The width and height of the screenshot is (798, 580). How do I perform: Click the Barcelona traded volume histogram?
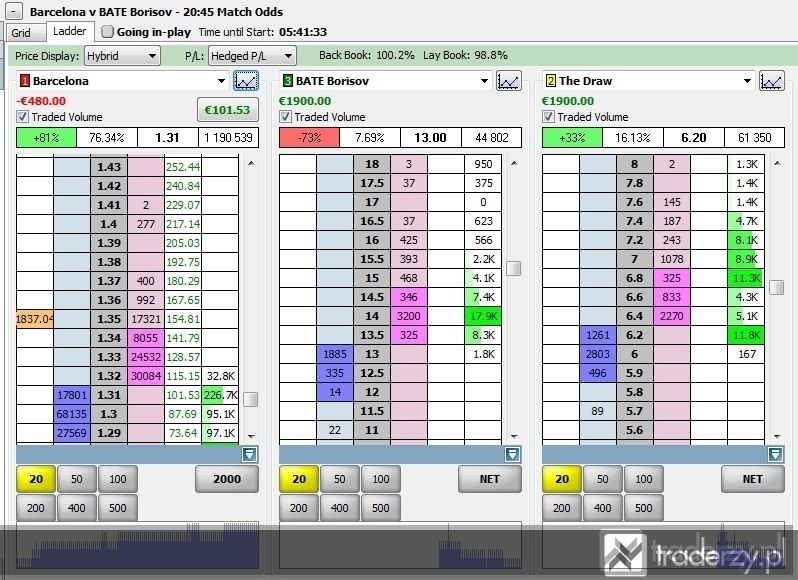click(x=137, y=545)
